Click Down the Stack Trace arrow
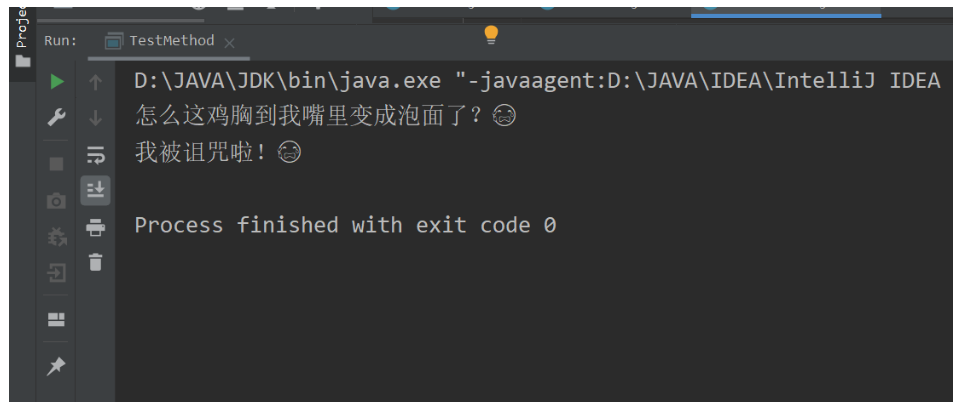The height and width of the screenshot is (402, 953). (x=95, y=118)
